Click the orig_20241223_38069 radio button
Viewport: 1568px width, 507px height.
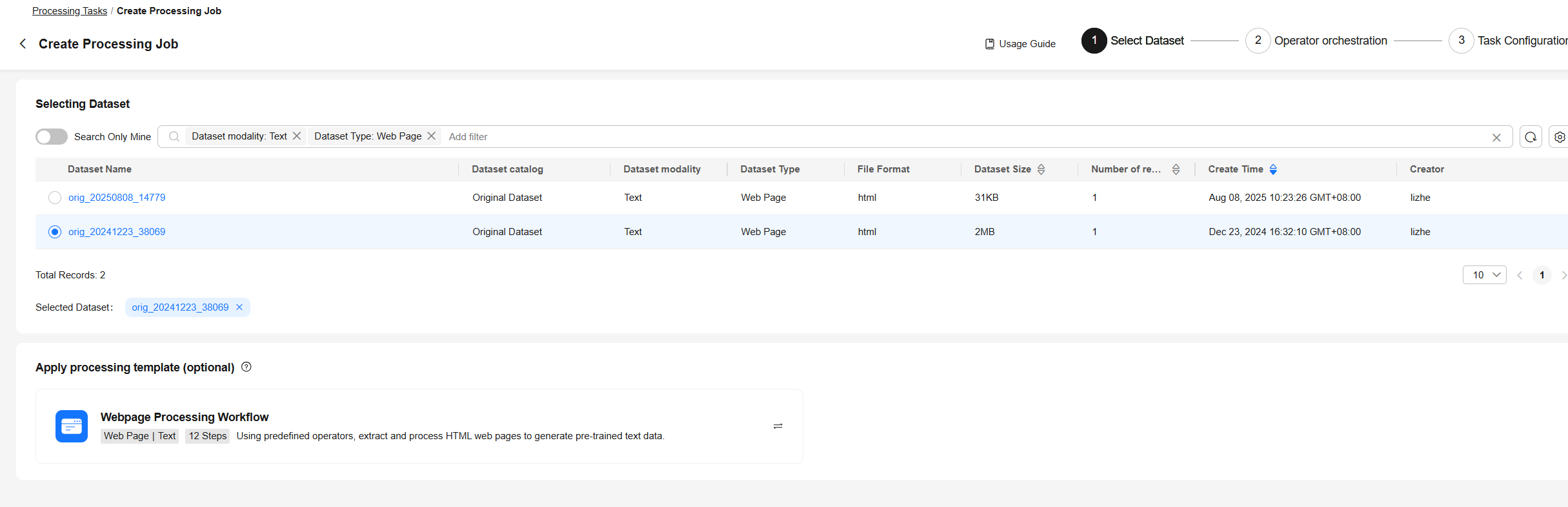(55, 232)
